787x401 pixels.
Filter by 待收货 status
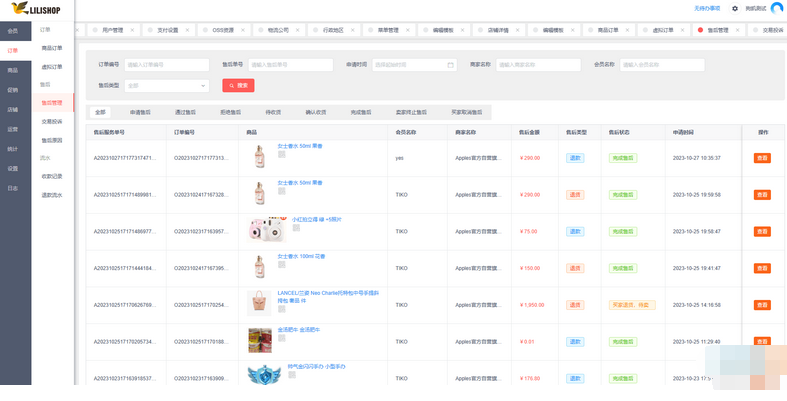click(x=273, y=112)
